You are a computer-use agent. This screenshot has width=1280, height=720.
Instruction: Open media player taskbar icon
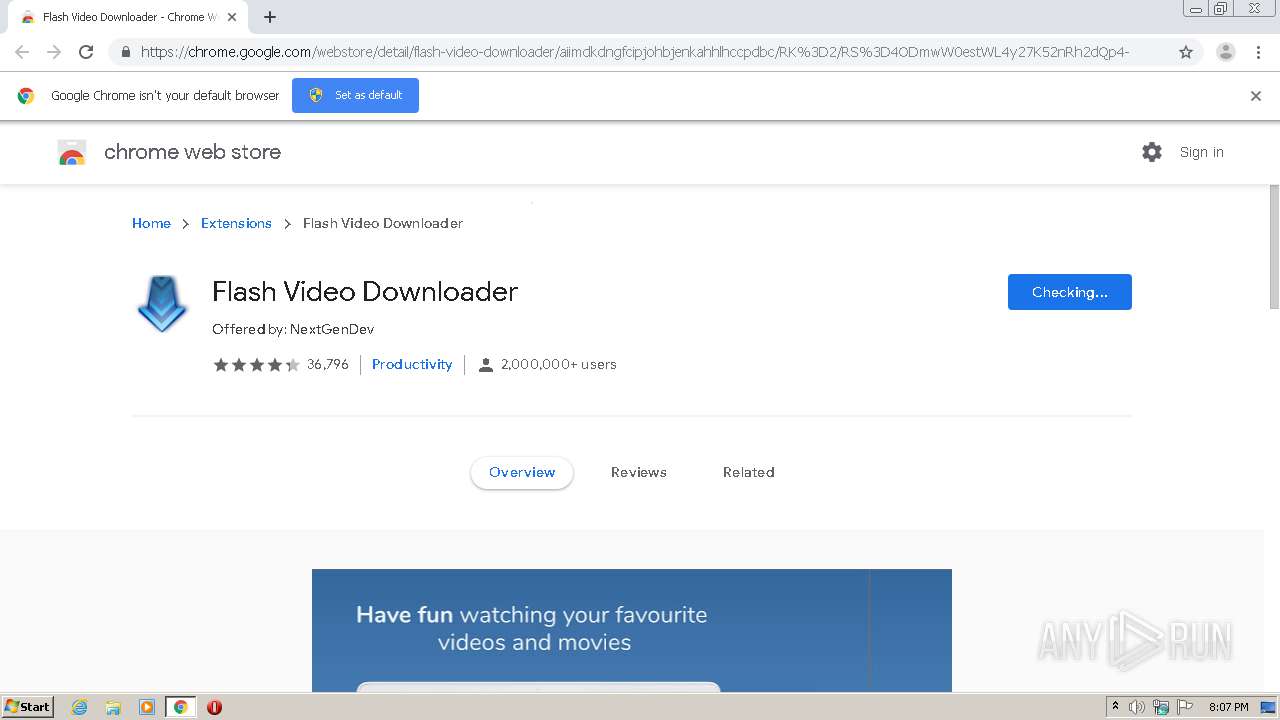[146, 707]
